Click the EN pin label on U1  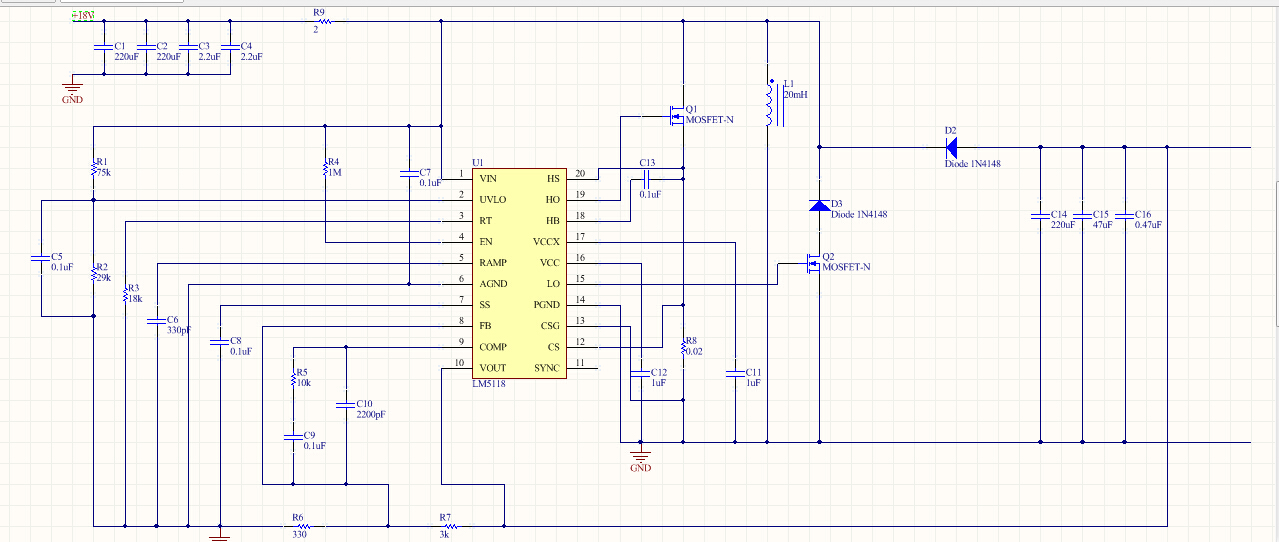click(486, 242)
